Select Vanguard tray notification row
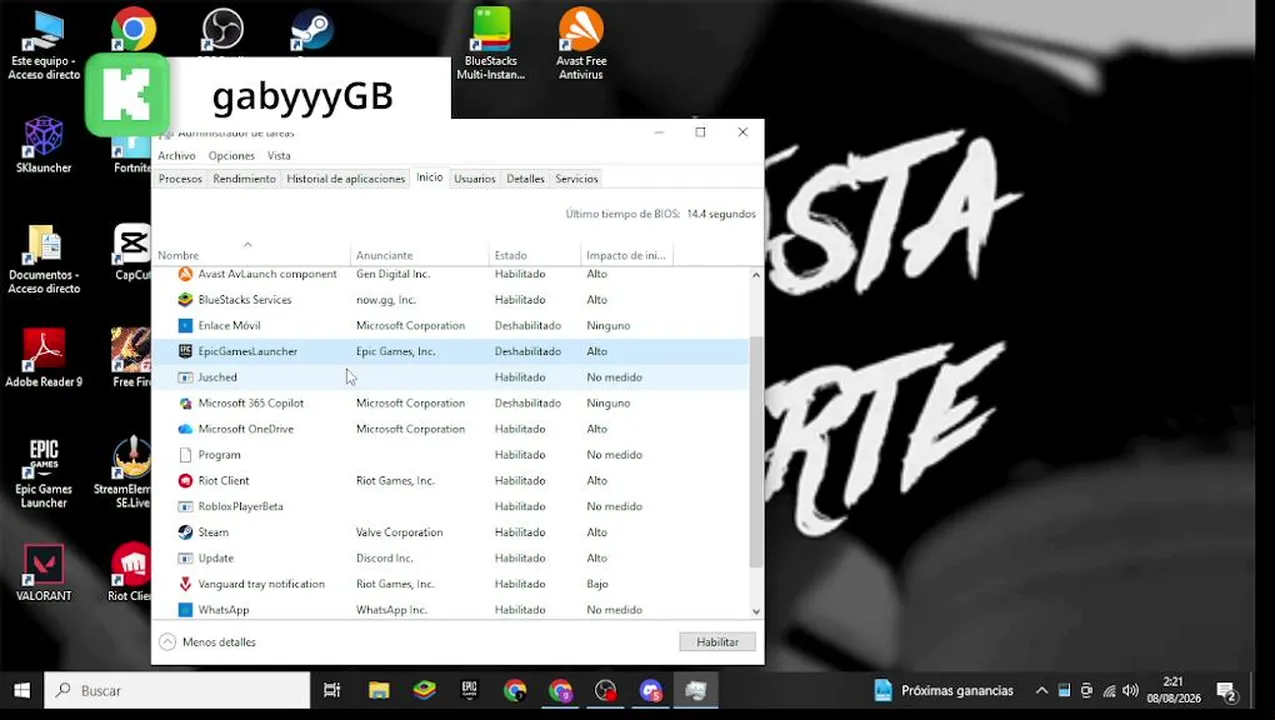 pyautogui.click(x=450, y=584)
